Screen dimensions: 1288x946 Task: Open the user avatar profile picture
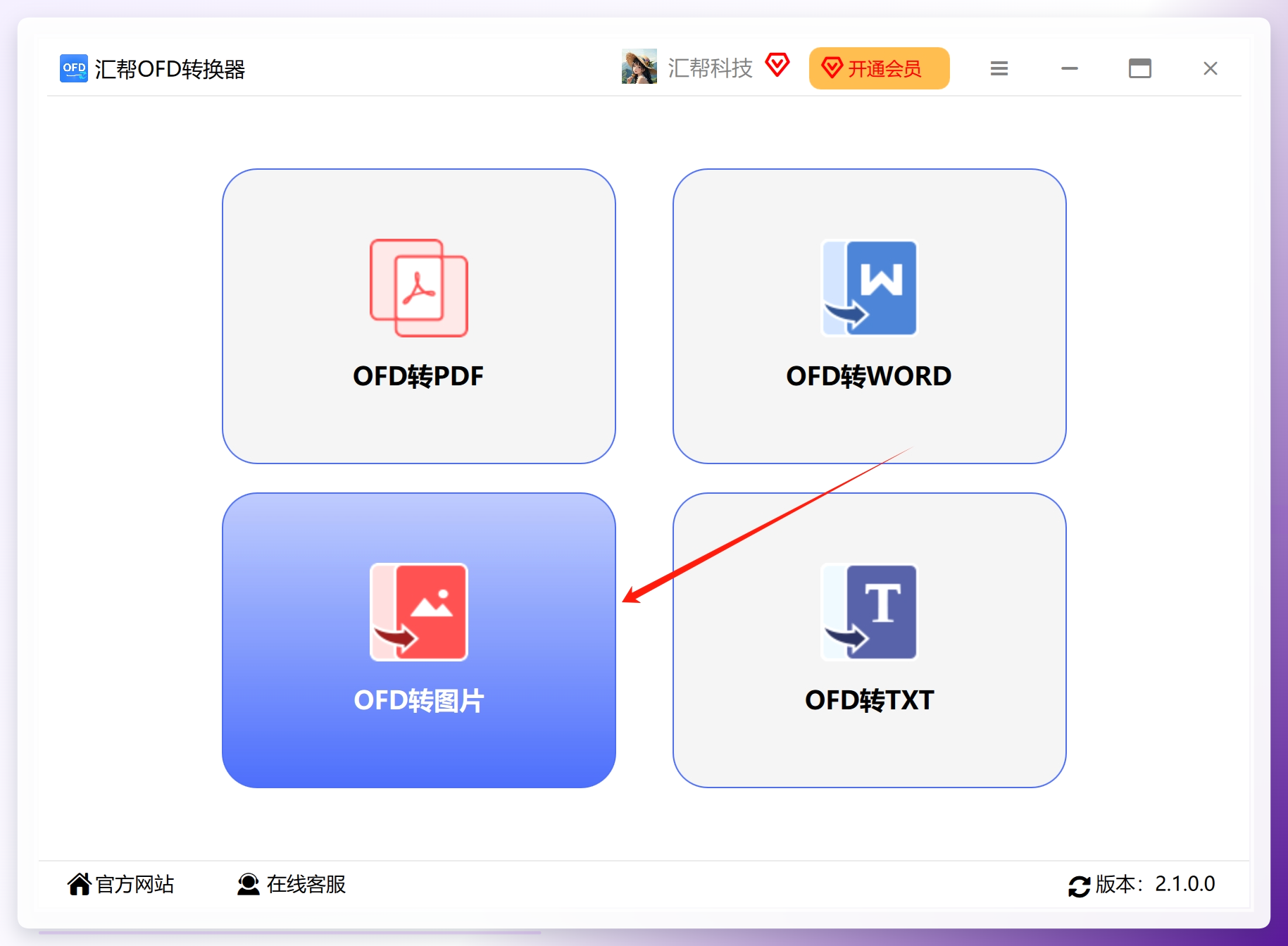coord(639,66)
